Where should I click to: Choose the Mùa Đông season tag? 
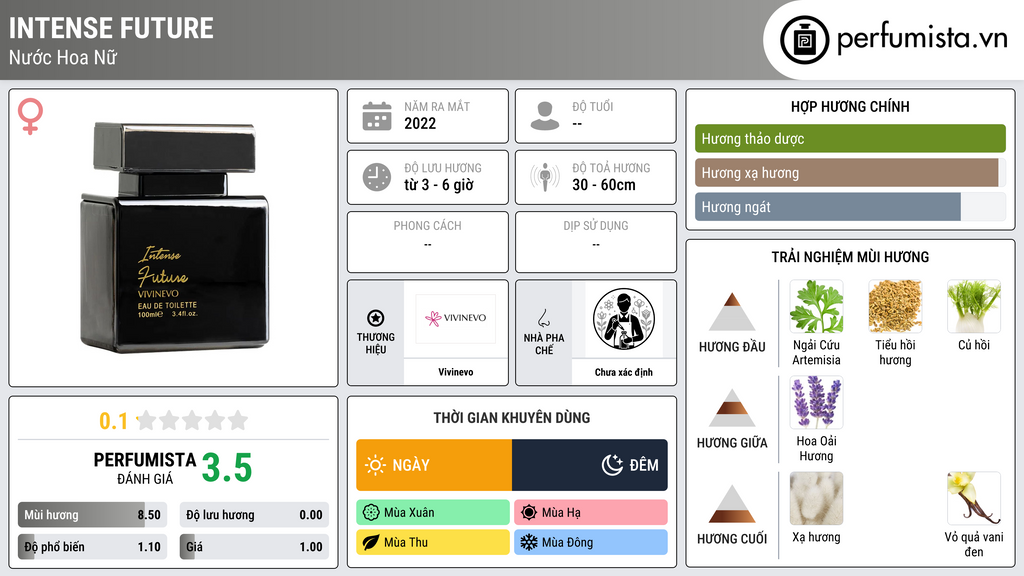tap(591, 542)
